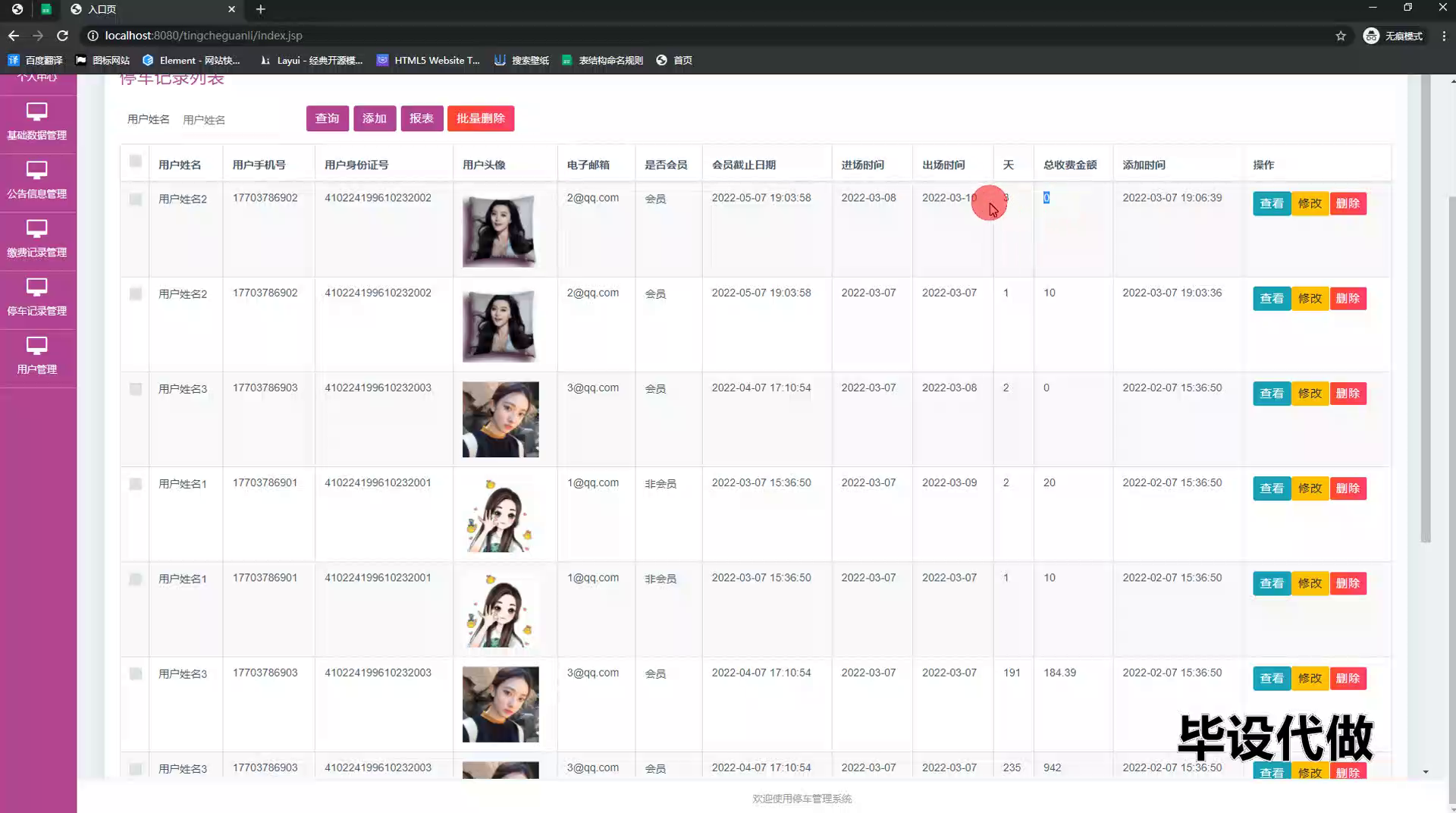This screenshot has width=1456, height=813.
Task: Bookmark this page with star icon
Action: [x=1341, y=36]
